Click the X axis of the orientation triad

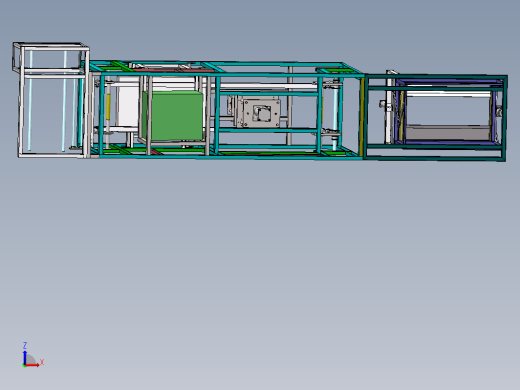tap(33, 365)
